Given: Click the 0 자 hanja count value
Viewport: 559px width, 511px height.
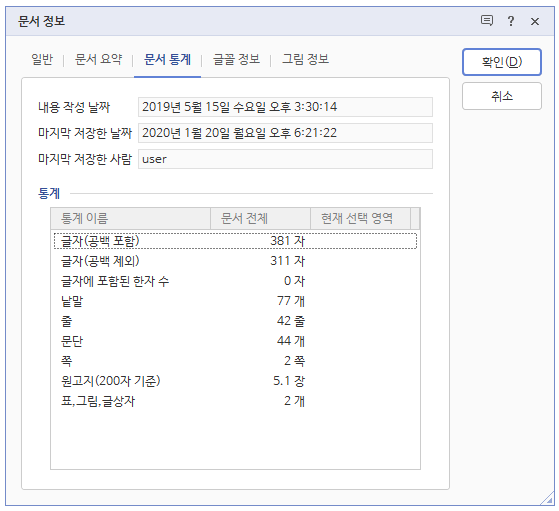Looking at the screenshot, I should pyautogui.click(x=294, y=281).
